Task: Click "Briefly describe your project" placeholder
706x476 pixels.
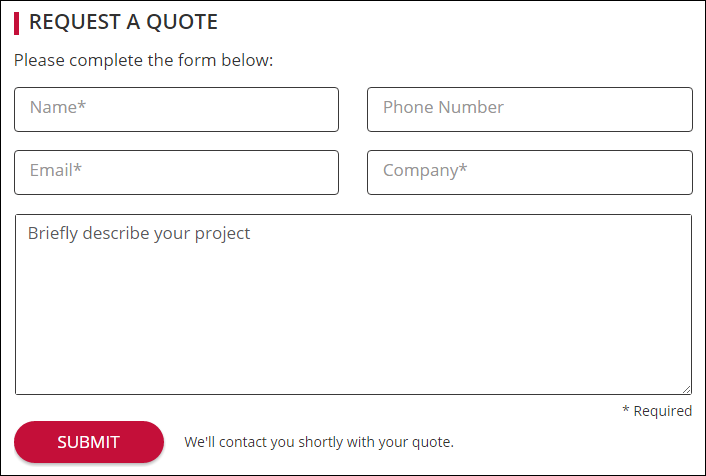Action: [139, 234]
